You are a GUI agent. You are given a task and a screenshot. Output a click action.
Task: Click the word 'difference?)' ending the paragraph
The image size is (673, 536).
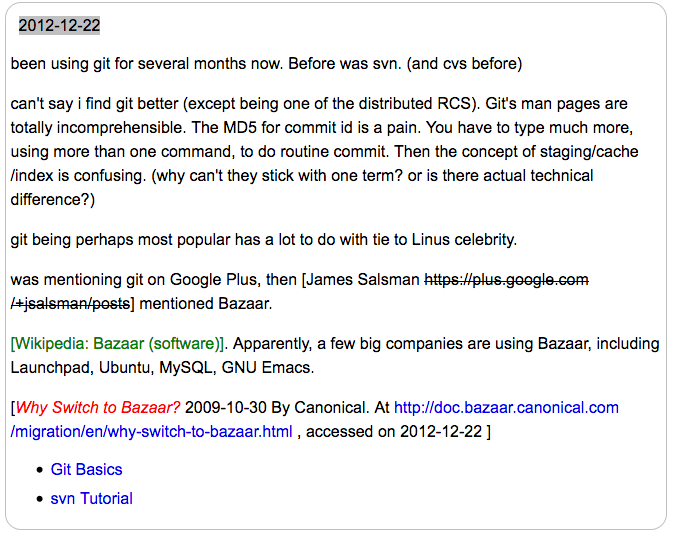tap(53, 200)
